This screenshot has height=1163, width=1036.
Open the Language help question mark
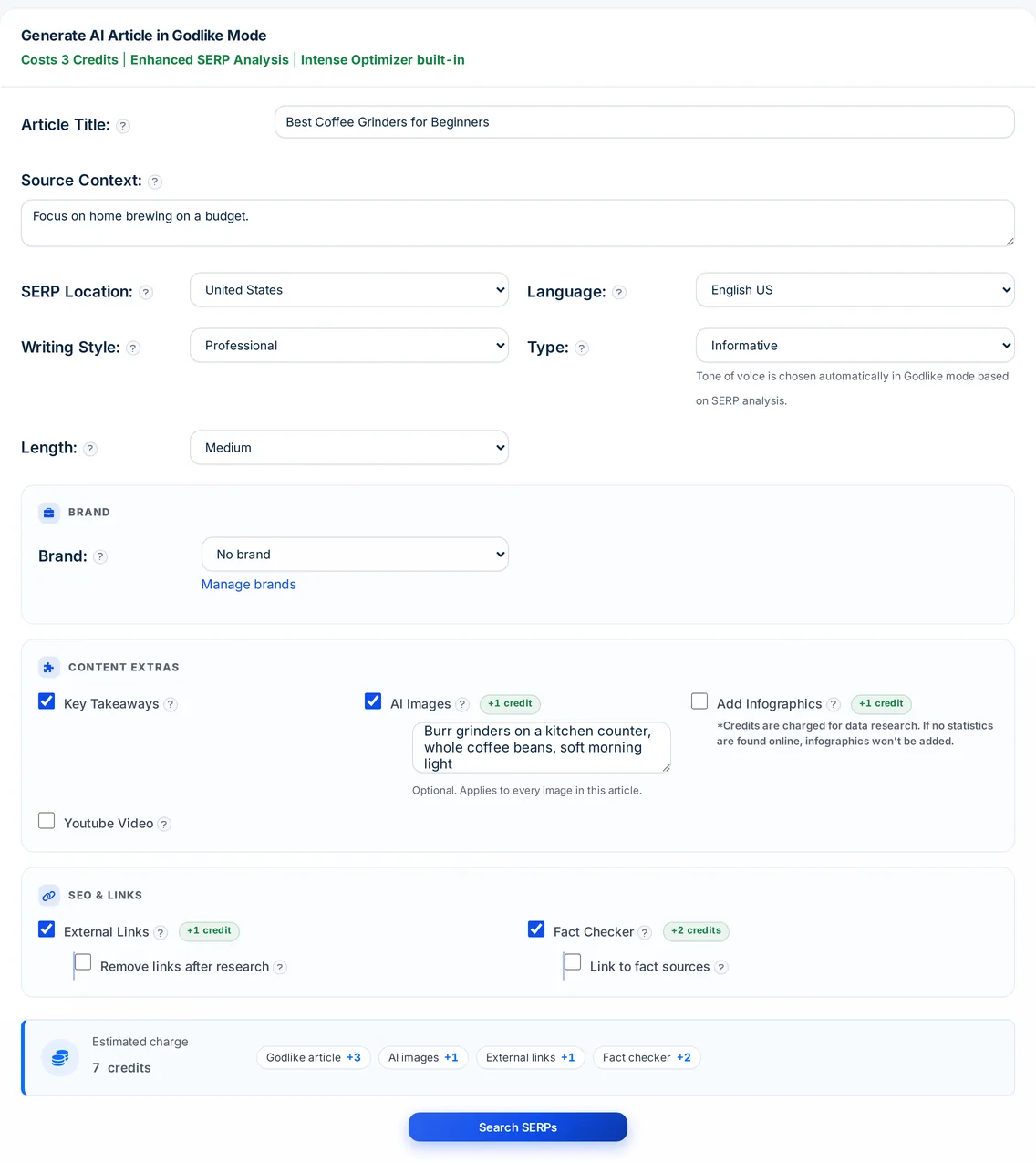pyautogui.click(x=619, y=293)
